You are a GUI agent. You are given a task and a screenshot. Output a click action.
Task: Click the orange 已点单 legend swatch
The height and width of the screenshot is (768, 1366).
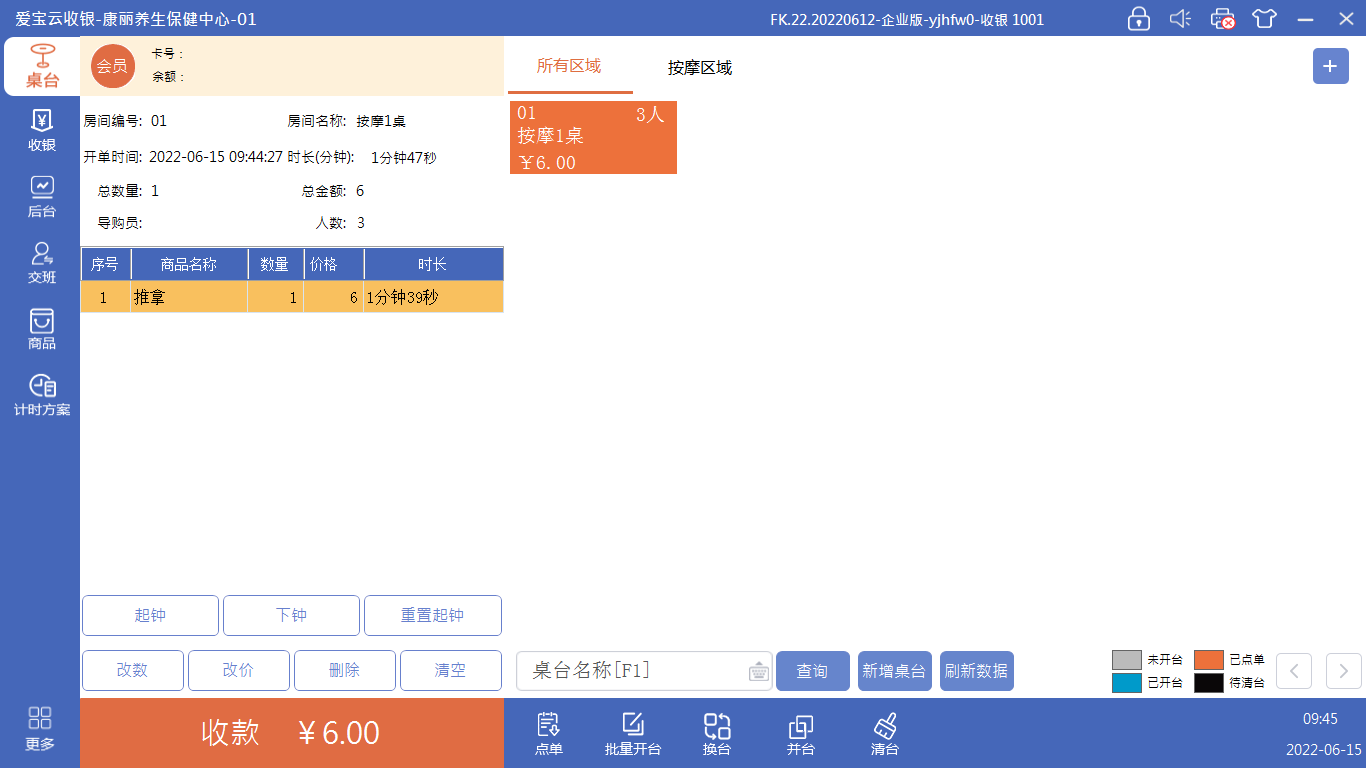(x=1209, y=660)
